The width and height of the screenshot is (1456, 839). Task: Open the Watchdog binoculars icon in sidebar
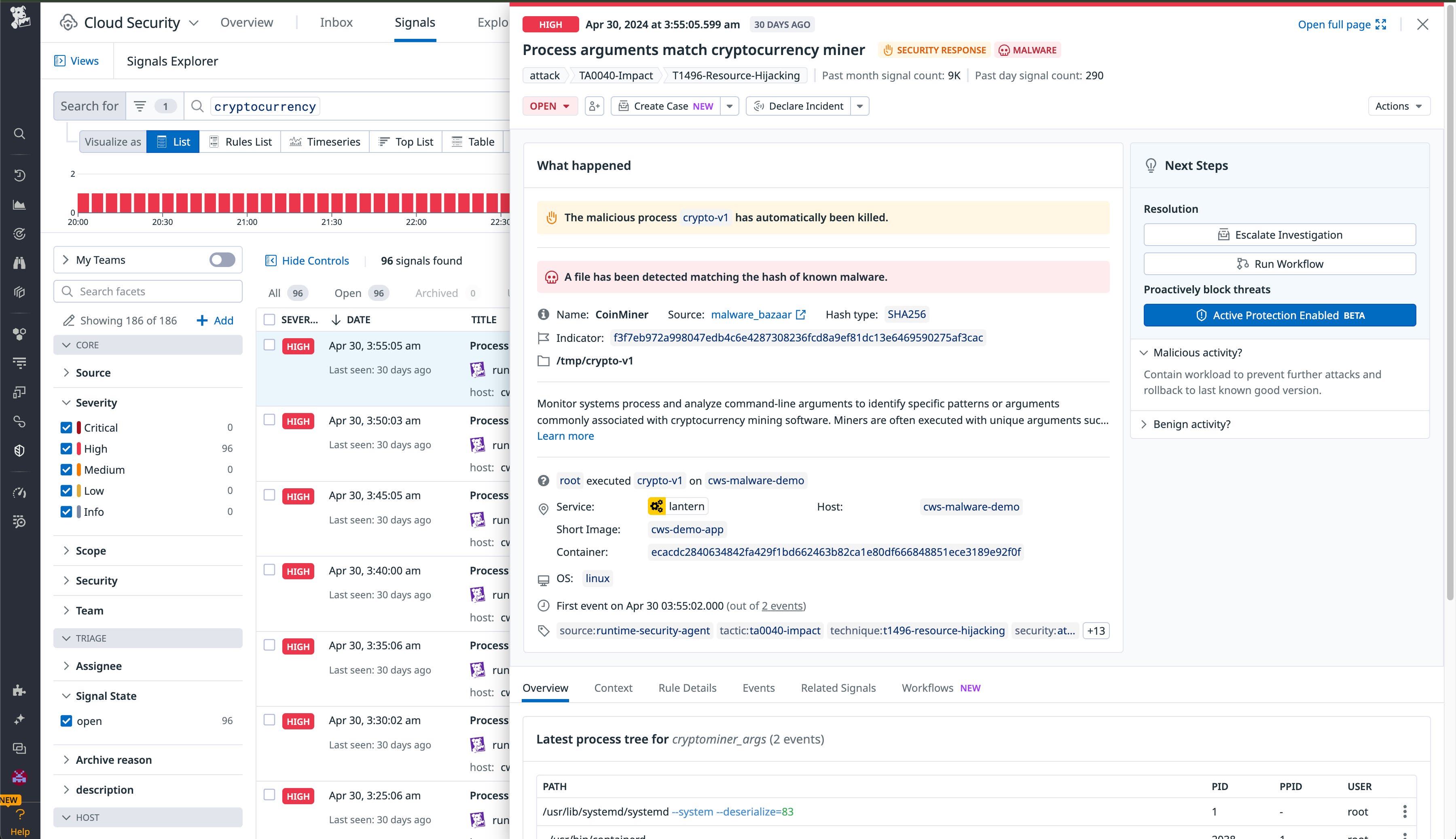tap(19, 263)
